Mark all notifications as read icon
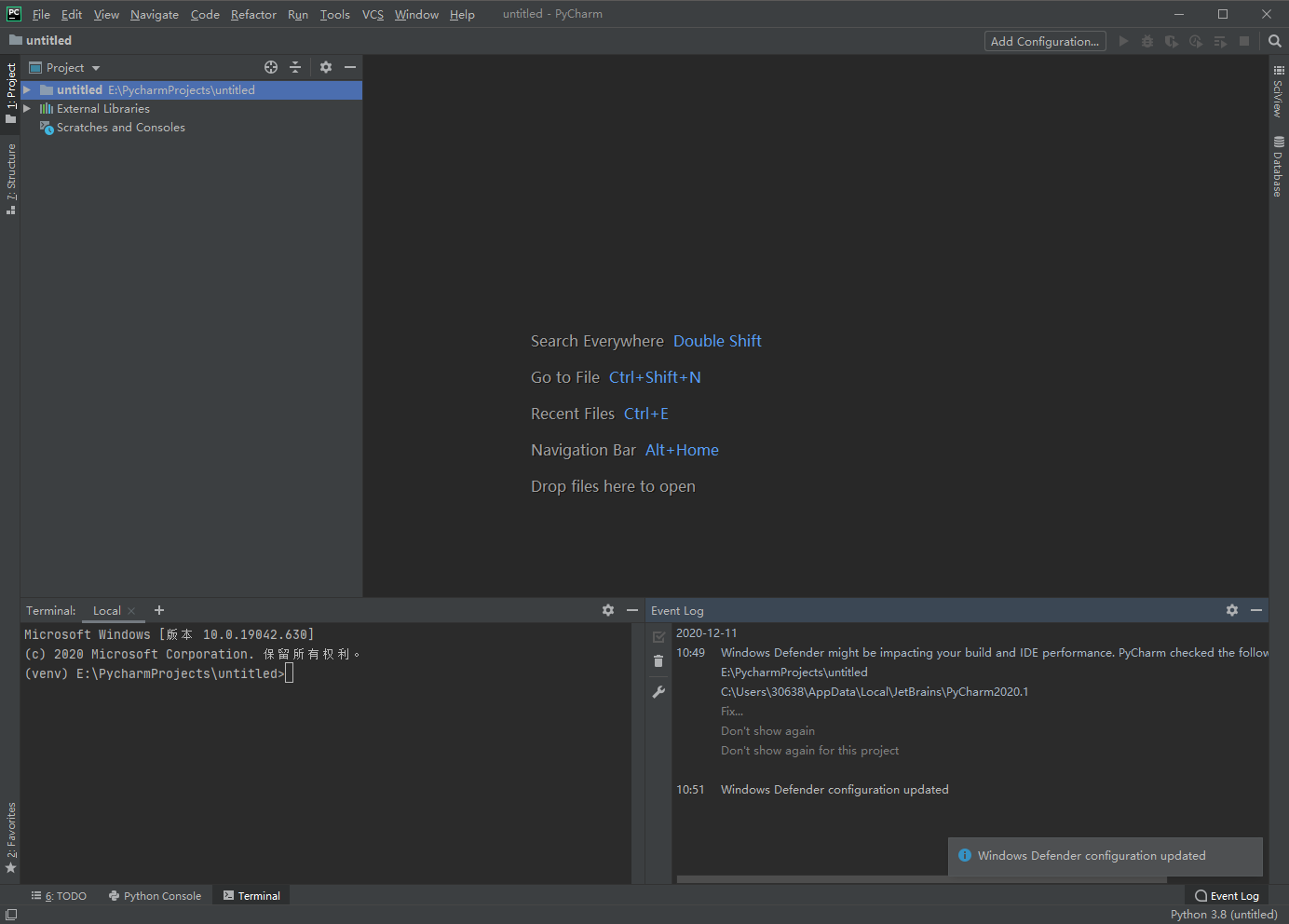The width and height of the screenshot is (1289, 924). [658, 637]
